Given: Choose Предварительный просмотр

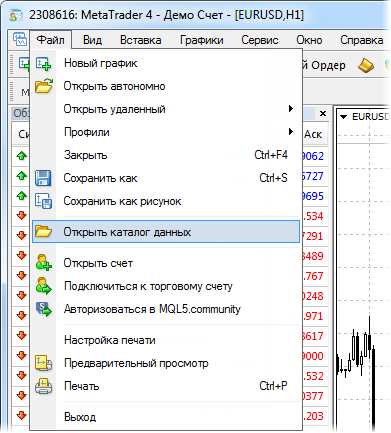Looking at the screenshot, I should (x=166, y=363).
